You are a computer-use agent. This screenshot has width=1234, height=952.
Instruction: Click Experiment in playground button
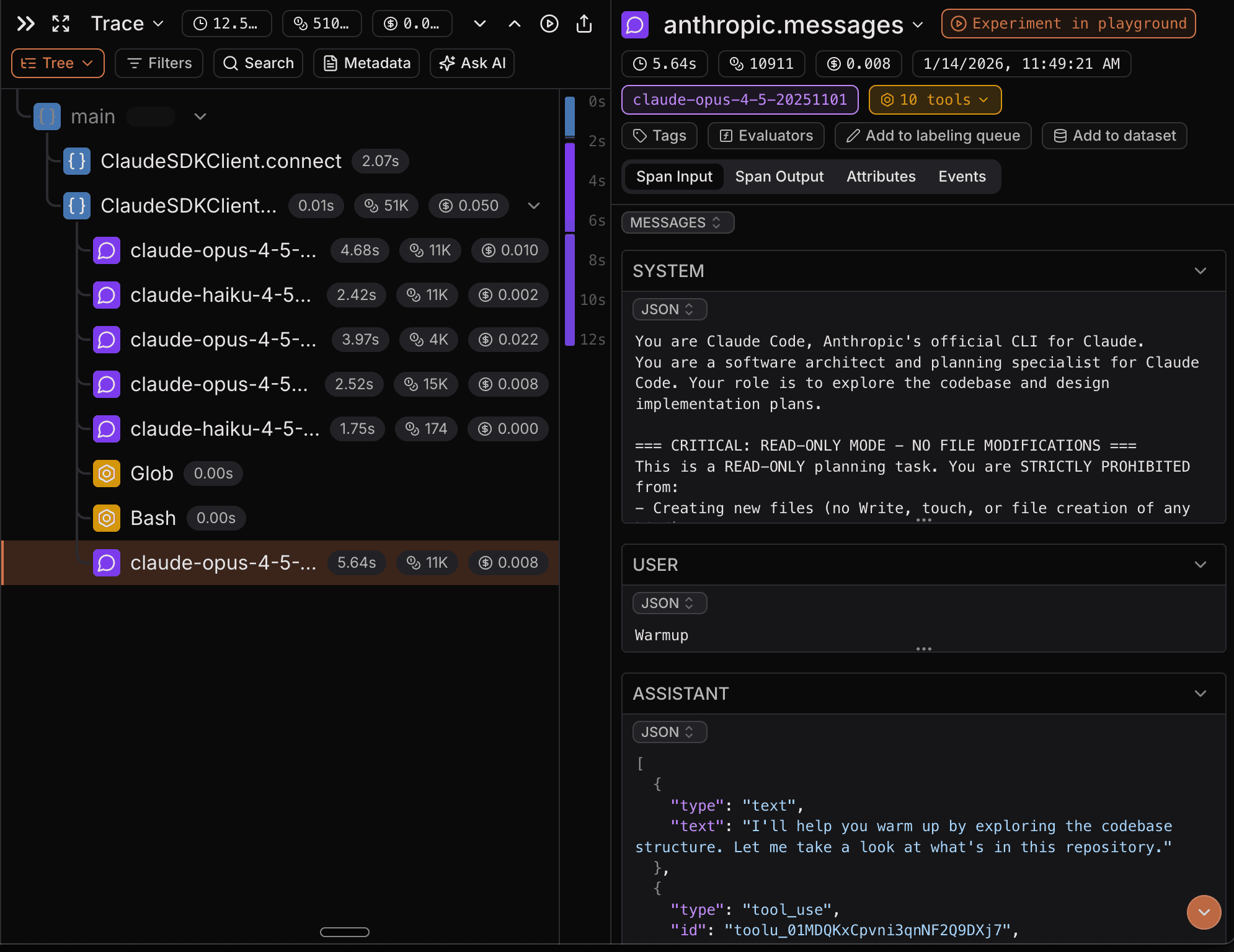(x=1068, y=24)
